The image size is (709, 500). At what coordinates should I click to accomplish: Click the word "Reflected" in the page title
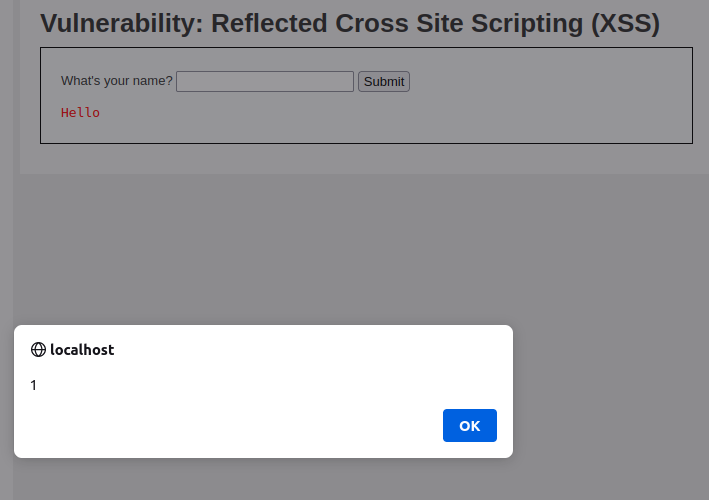pyautogui.click(x=269, y=23)
